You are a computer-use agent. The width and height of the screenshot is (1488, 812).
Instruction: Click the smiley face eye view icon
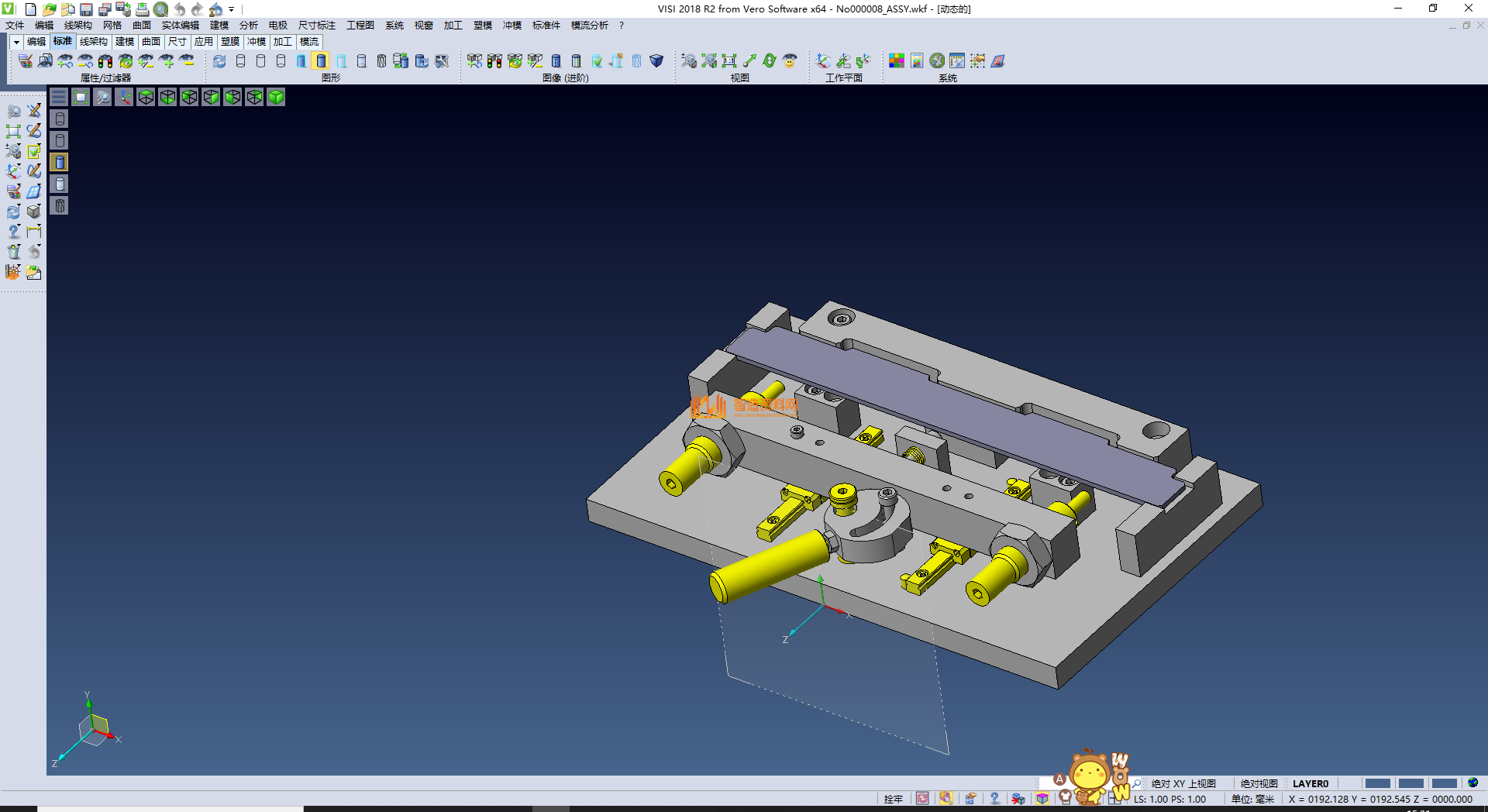click(x=790, y=61)
